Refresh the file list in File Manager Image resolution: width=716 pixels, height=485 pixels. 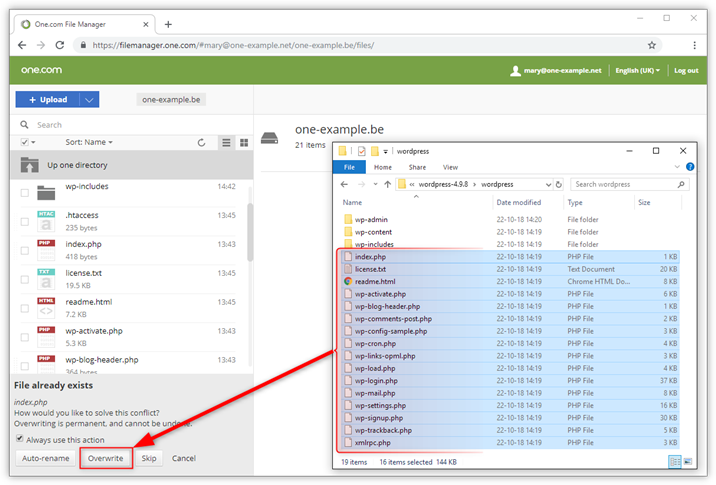point(201,142)
